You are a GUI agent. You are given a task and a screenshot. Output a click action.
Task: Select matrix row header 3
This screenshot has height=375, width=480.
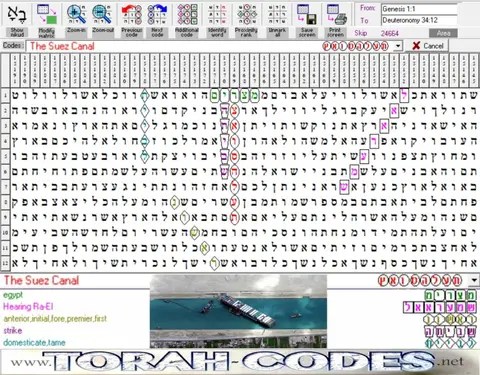coord(5,126)
